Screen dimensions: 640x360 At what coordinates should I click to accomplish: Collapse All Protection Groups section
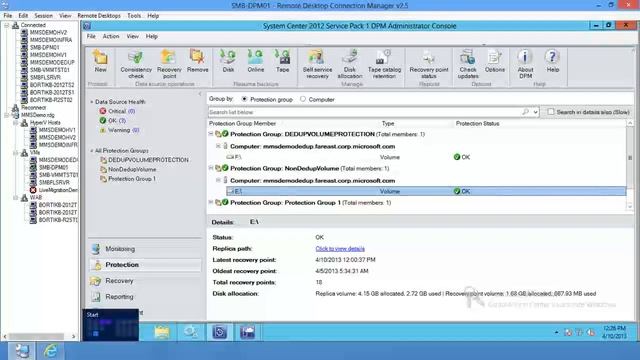[x=92, y=151]
